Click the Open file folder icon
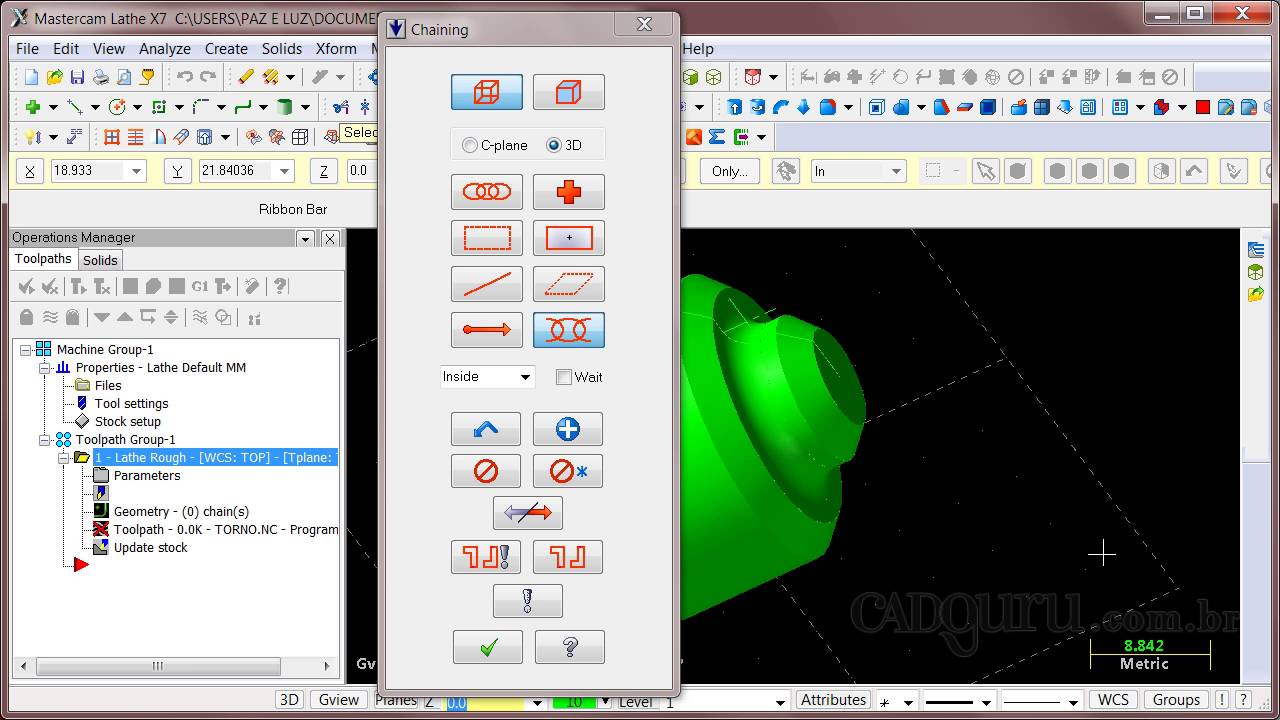The image size is (1280, 720). point(54,77)
